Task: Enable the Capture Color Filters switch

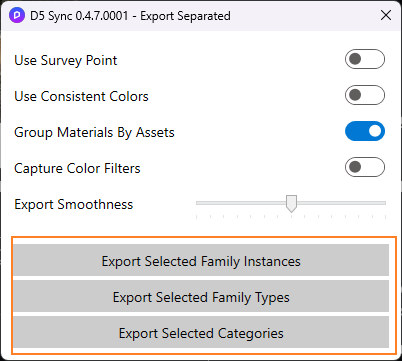Action: 365,167
